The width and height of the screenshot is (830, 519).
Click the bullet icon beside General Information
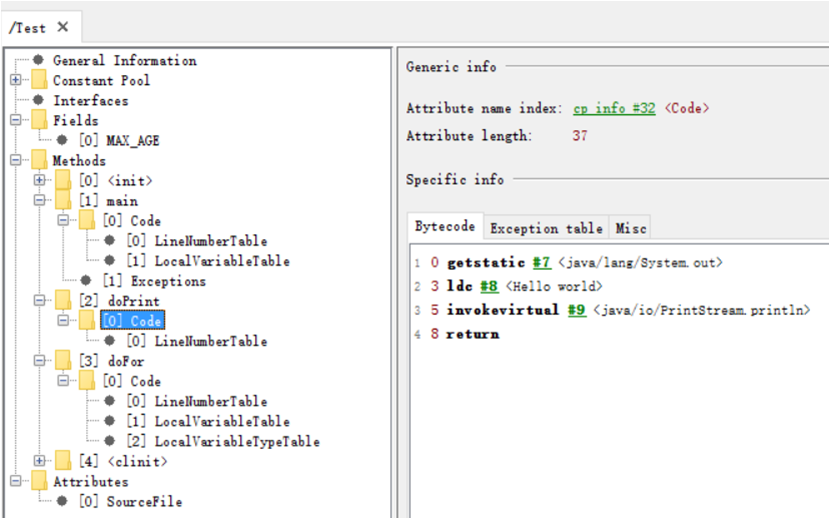[x=38, y=61]
